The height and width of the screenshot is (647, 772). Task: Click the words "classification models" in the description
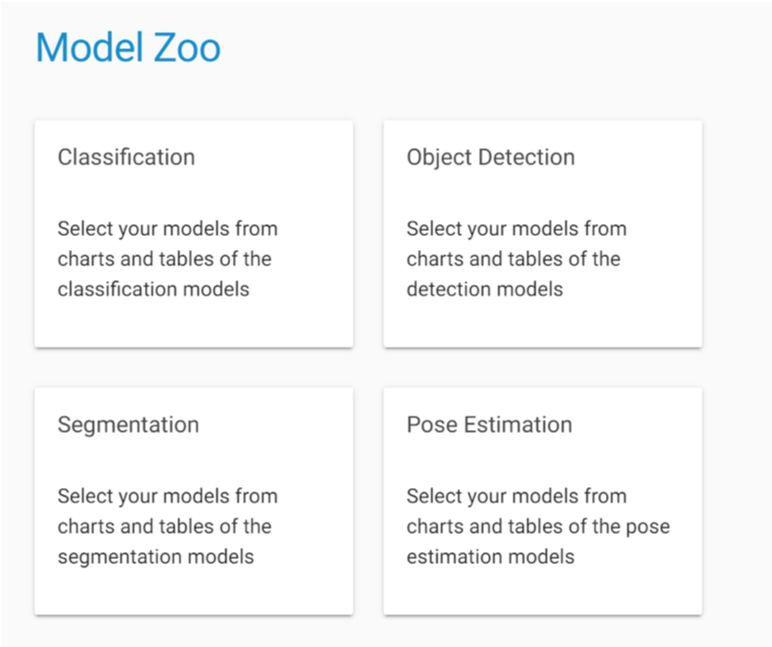click(x=153, y=290)
